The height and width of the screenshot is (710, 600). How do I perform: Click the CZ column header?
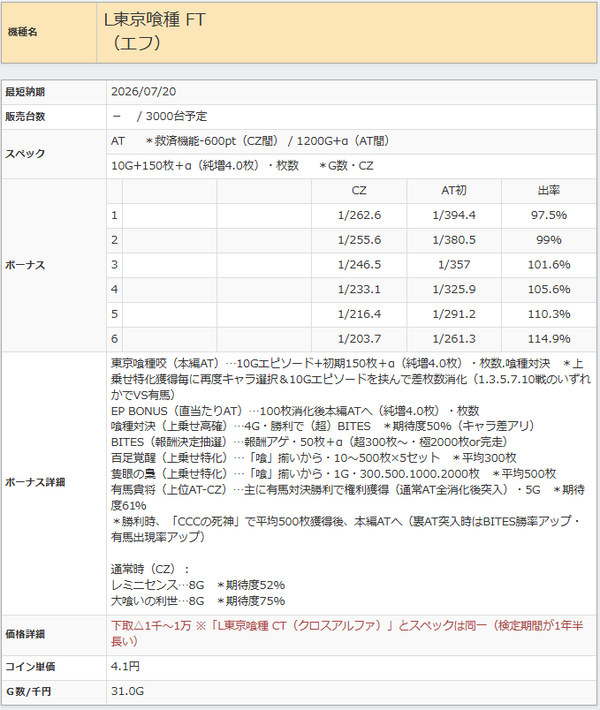coord(359,191)
